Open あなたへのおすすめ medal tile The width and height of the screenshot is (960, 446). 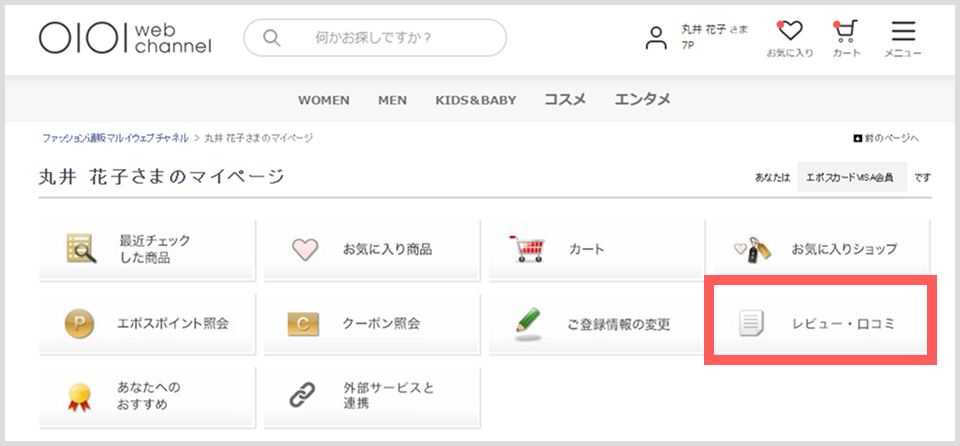click(x=147, y=396)
